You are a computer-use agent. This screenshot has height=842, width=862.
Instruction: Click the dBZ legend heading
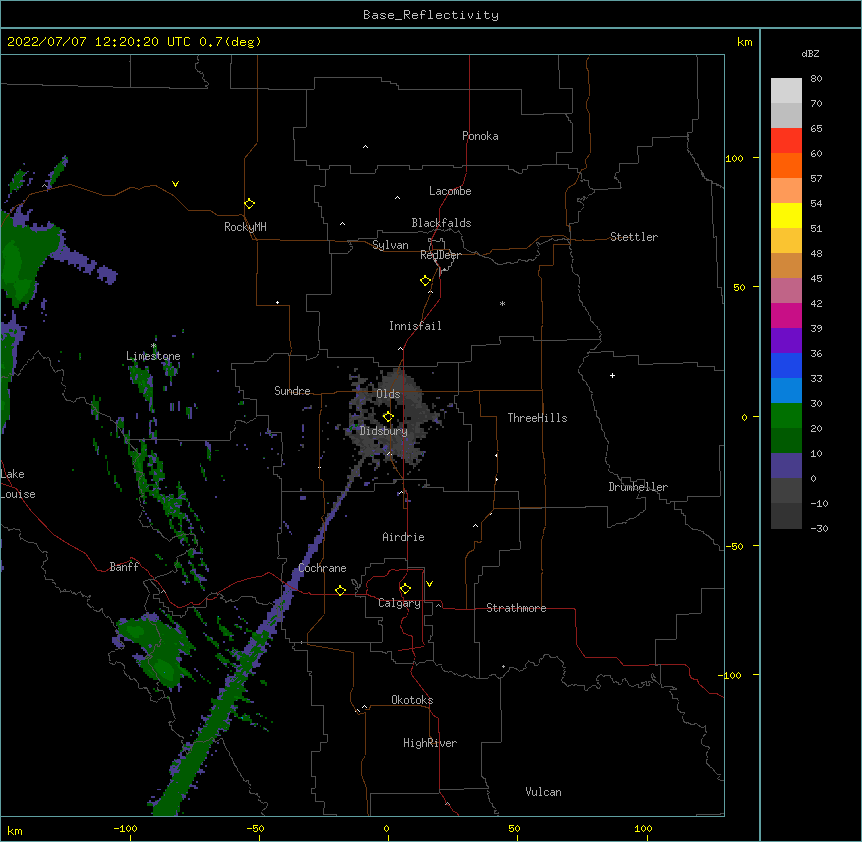point(810,53)
